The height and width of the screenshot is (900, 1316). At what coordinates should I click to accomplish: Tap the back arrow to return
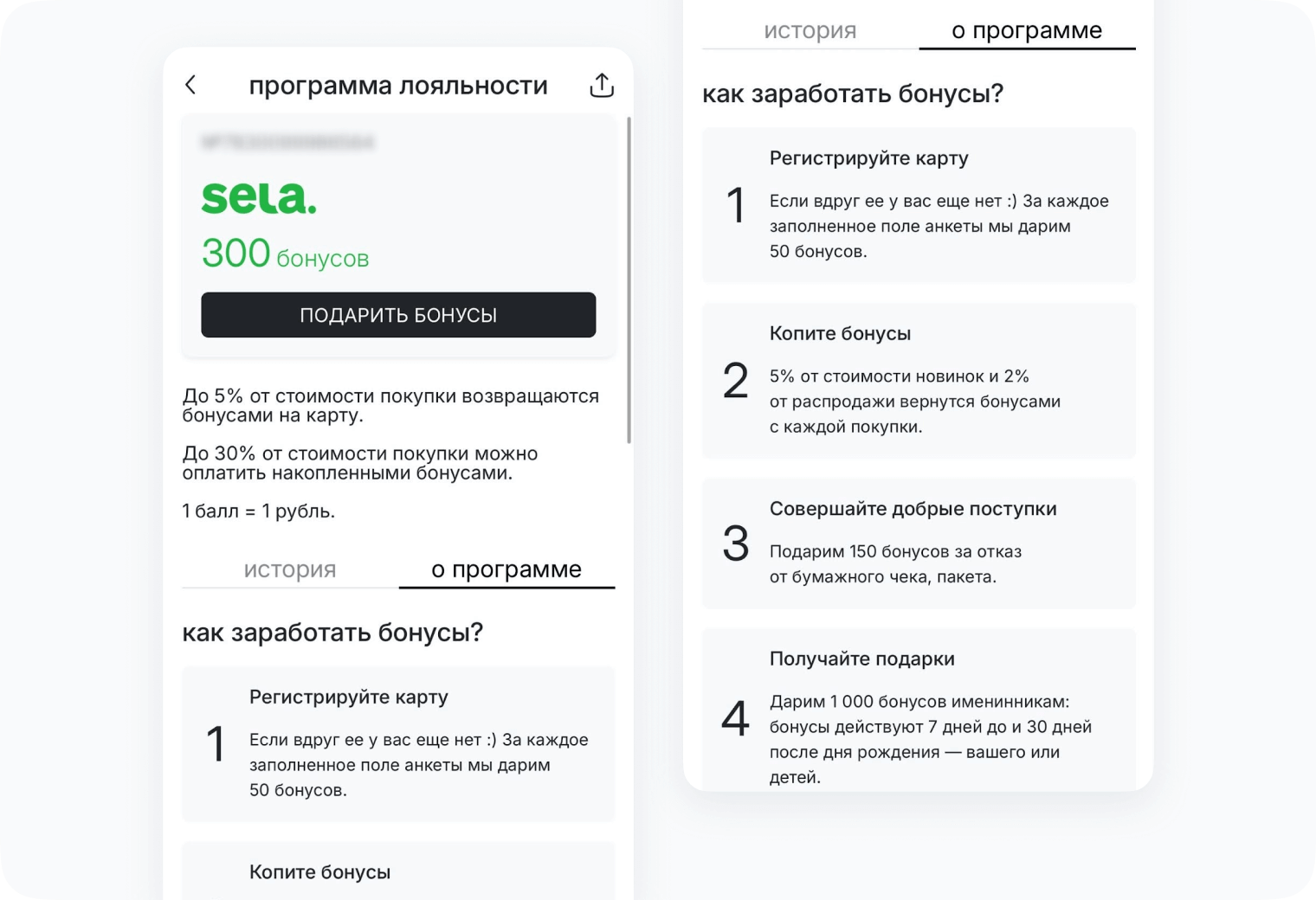click(x=190, y=85)
